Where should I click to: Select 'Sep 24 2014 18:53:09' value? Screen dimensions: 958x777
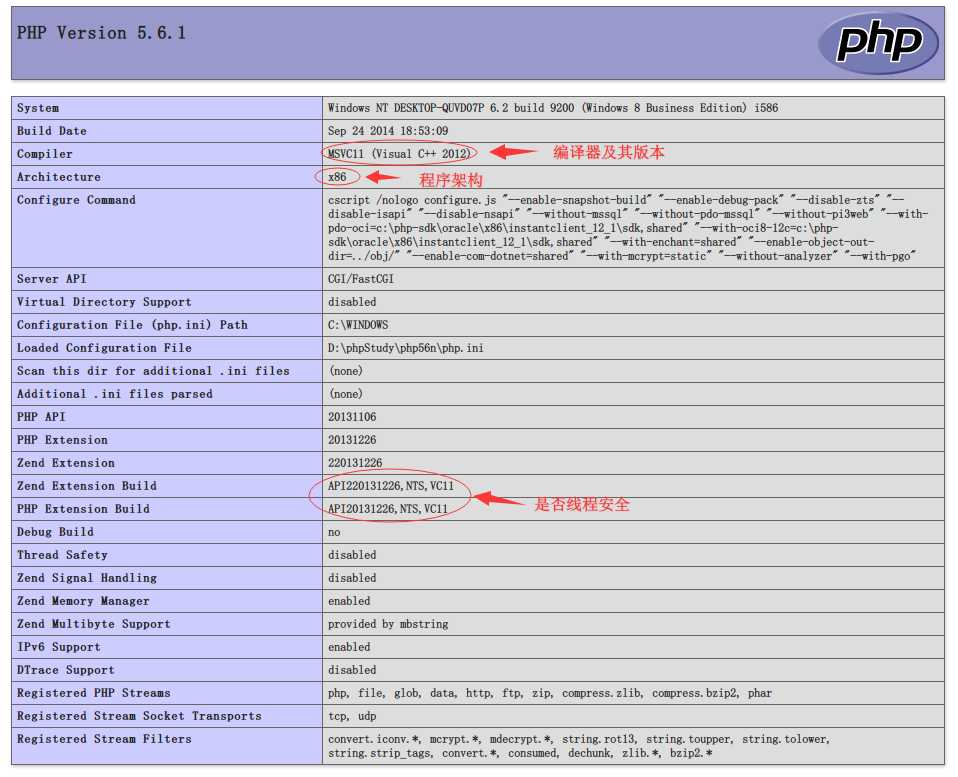[388, 131]
